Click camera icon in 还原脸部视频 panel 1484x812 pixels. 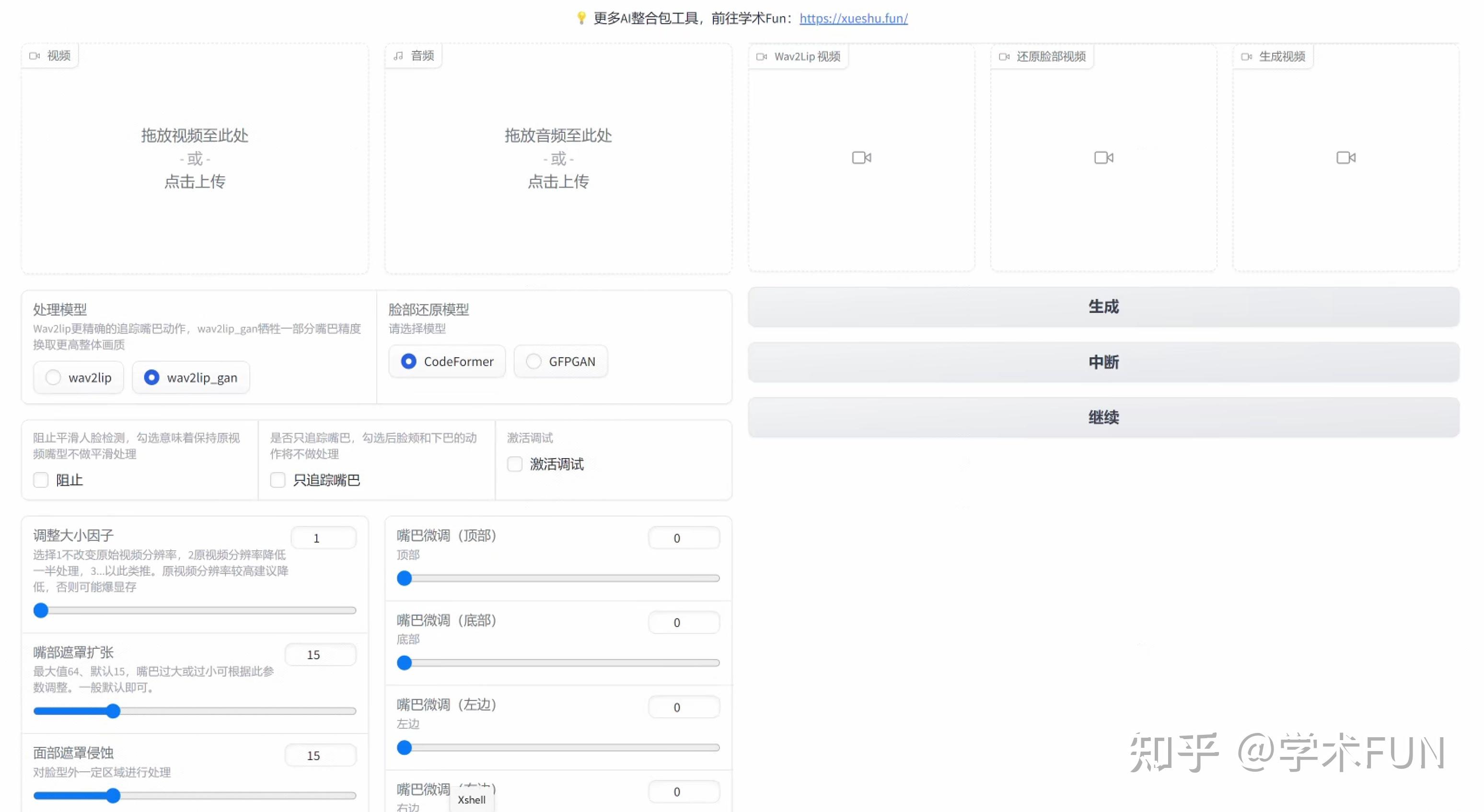(1103, 157)
